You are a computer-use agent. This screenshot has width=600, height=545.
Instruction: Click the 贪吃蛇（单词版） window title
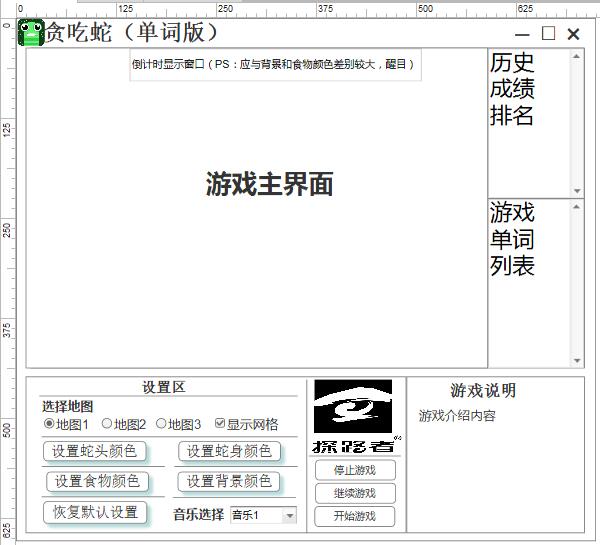pos(132,32)
